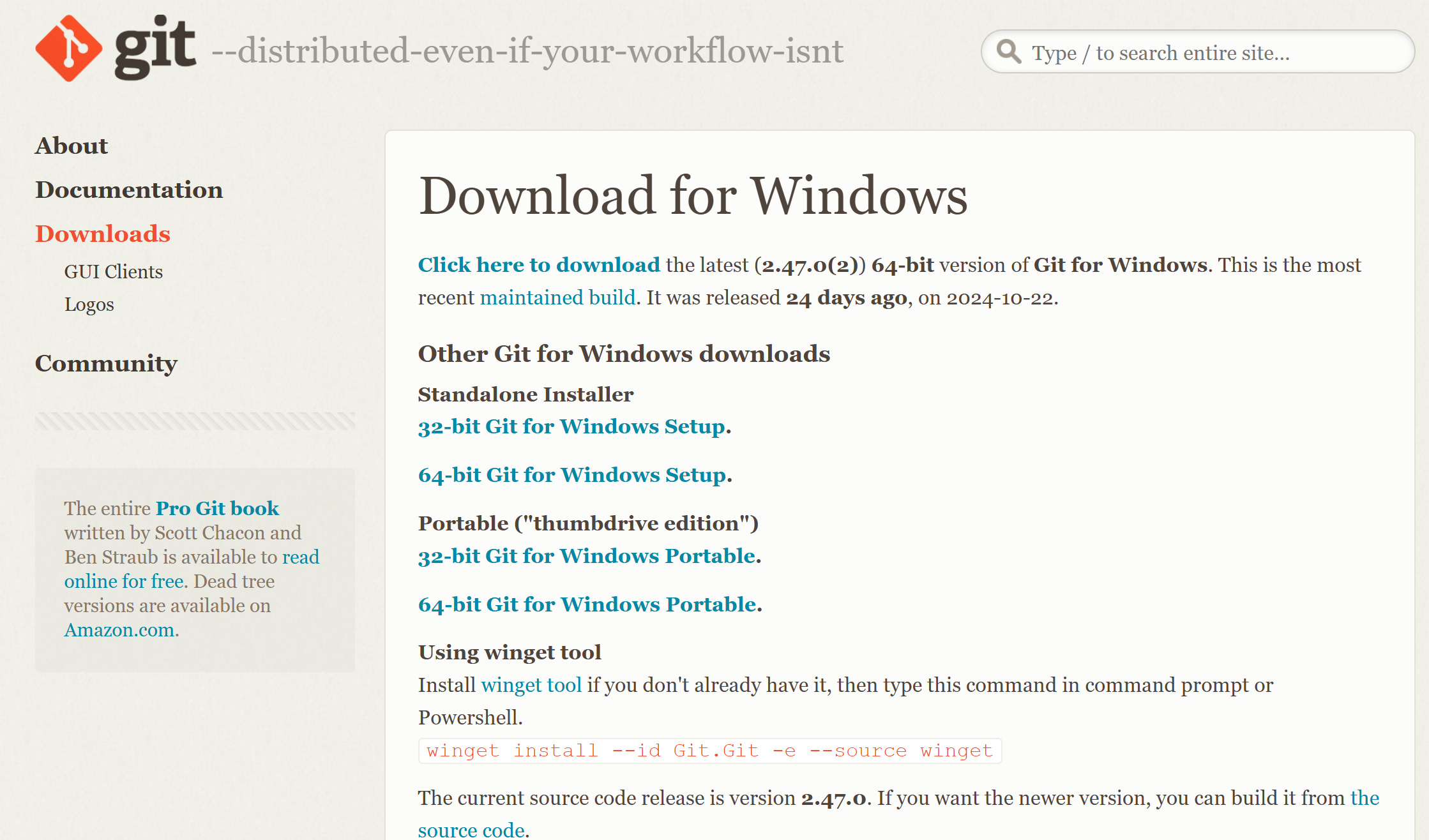Screen dimensions: 1429x840
Task: Go to GUI Clients subsection
Action: pyautogui.click(x=114, y=272)
